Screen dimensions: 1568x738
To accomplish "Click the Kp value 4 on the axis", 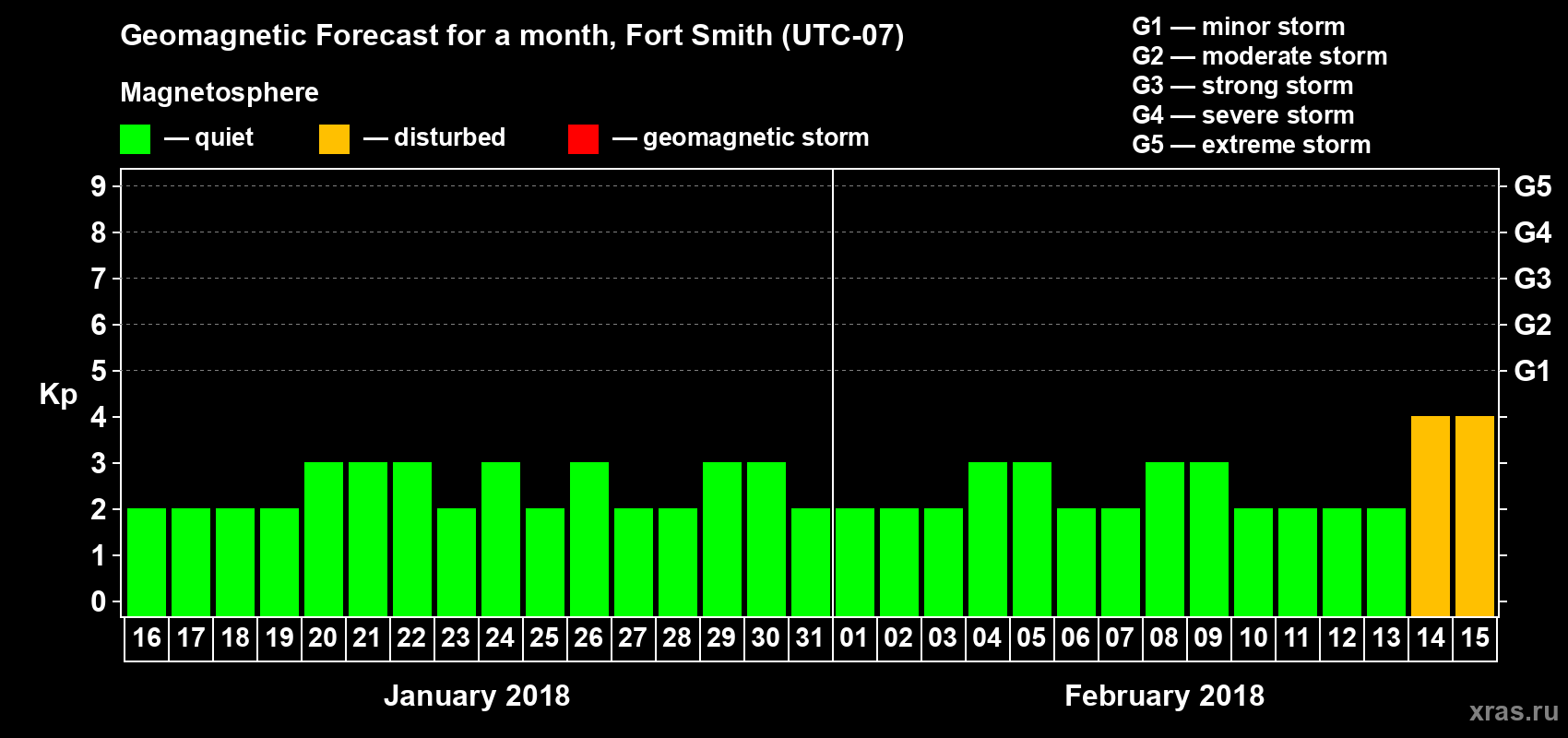I will click(99, 418).
